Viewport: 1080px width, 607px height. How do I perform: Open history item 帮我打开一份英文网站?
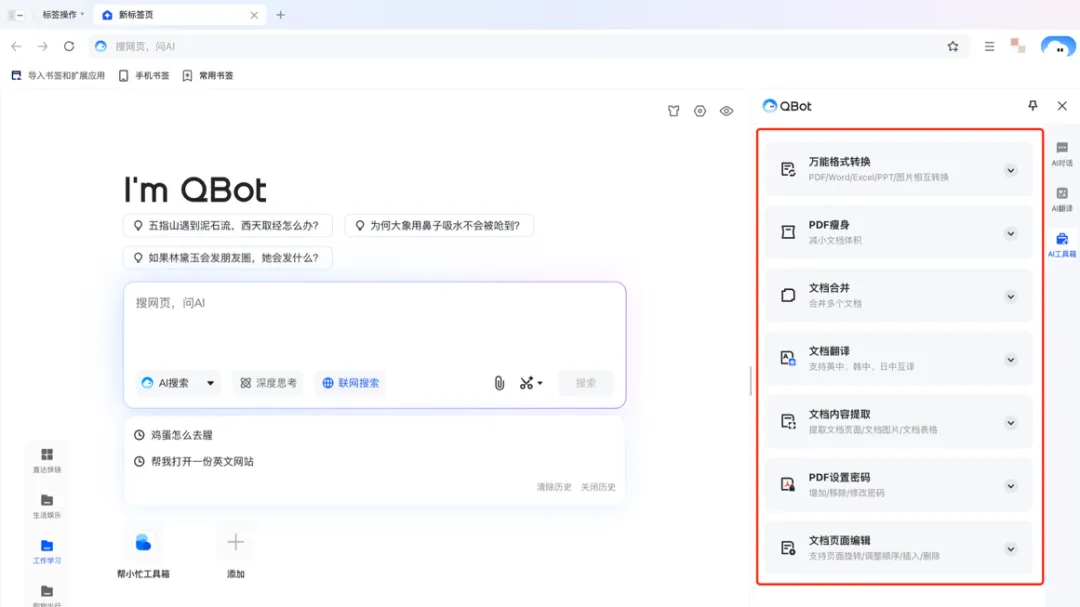coord(194,462)
